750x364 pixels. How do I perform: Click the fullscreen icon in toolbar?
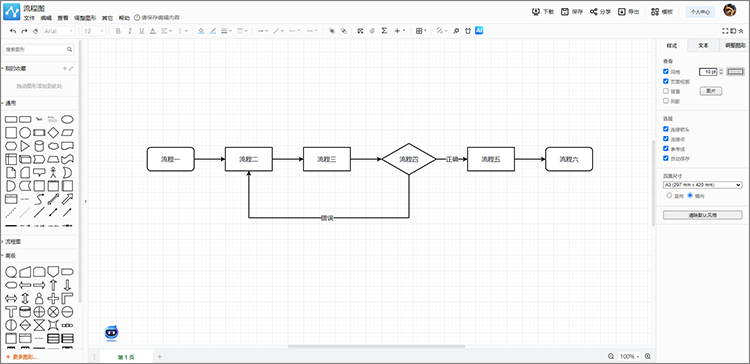pos(725,31)
